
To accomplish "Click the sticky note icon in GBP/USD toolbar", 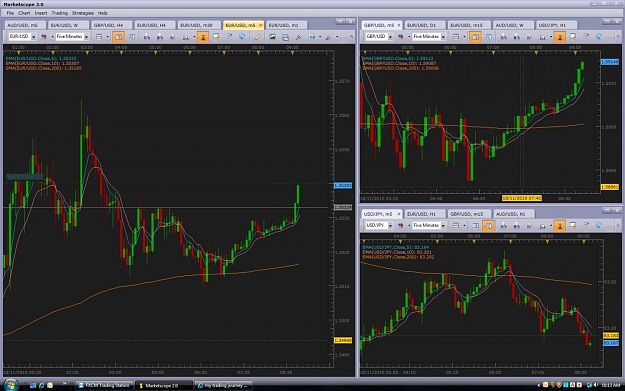I will coord(573,37).
